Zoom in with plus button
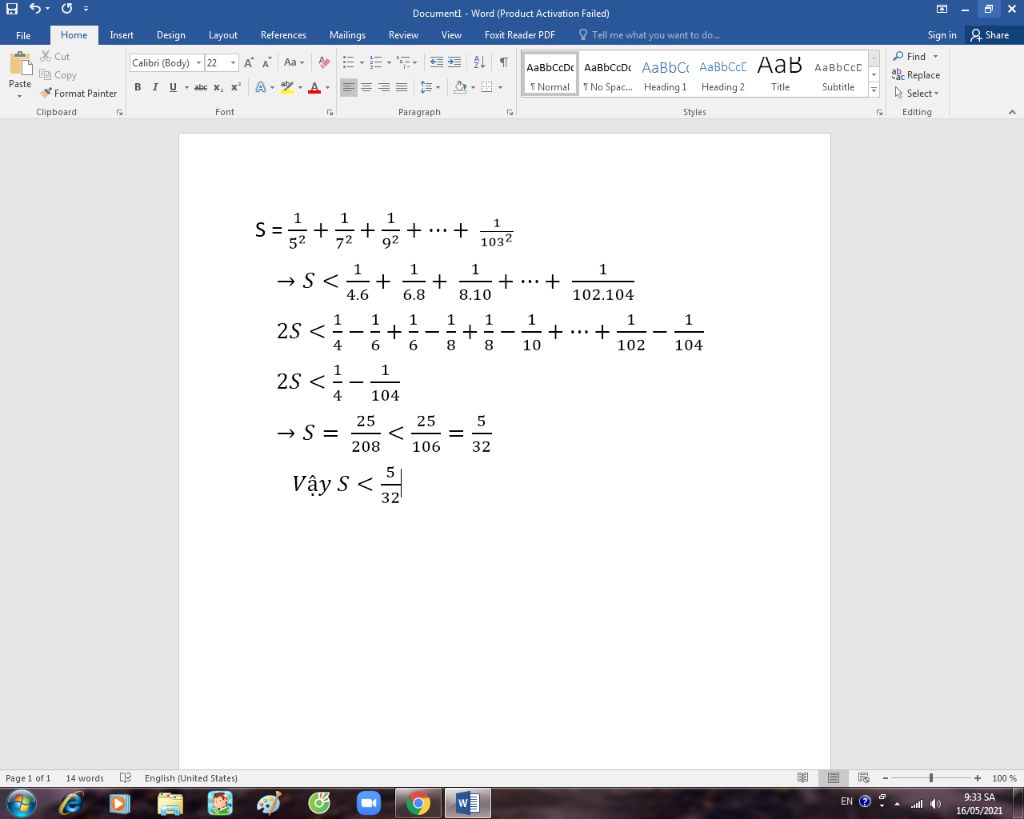The height and width of the screenshot is (819, 1024). click(x=977, y=778)
